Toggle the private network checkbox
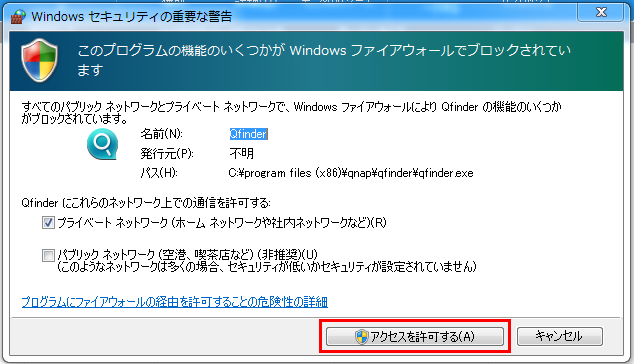 (x=48, y=222)
